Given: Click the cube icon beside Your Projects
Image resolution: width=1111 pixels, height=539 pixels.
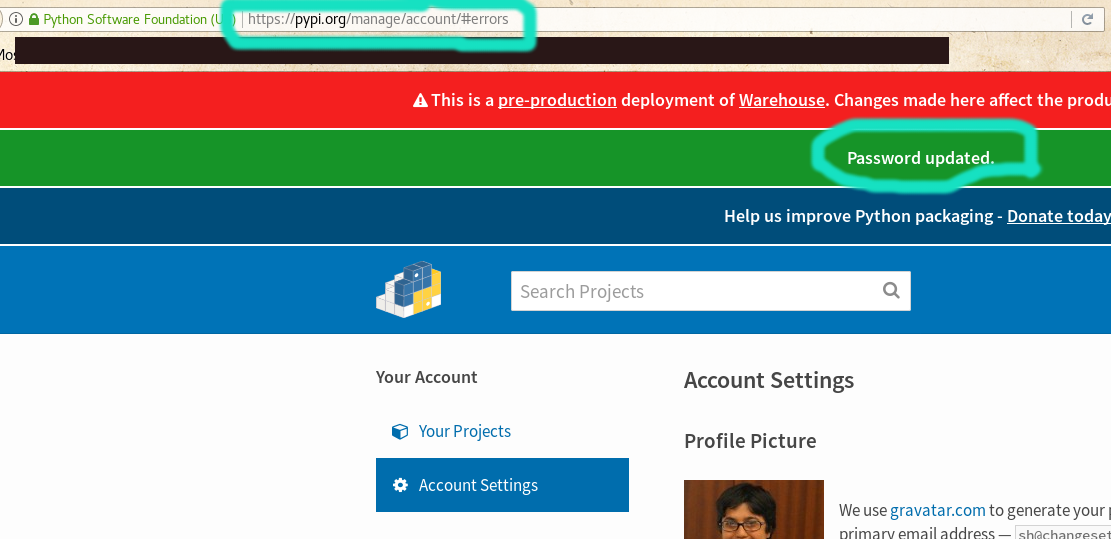Looking at the screenshot, I should 400,431.
